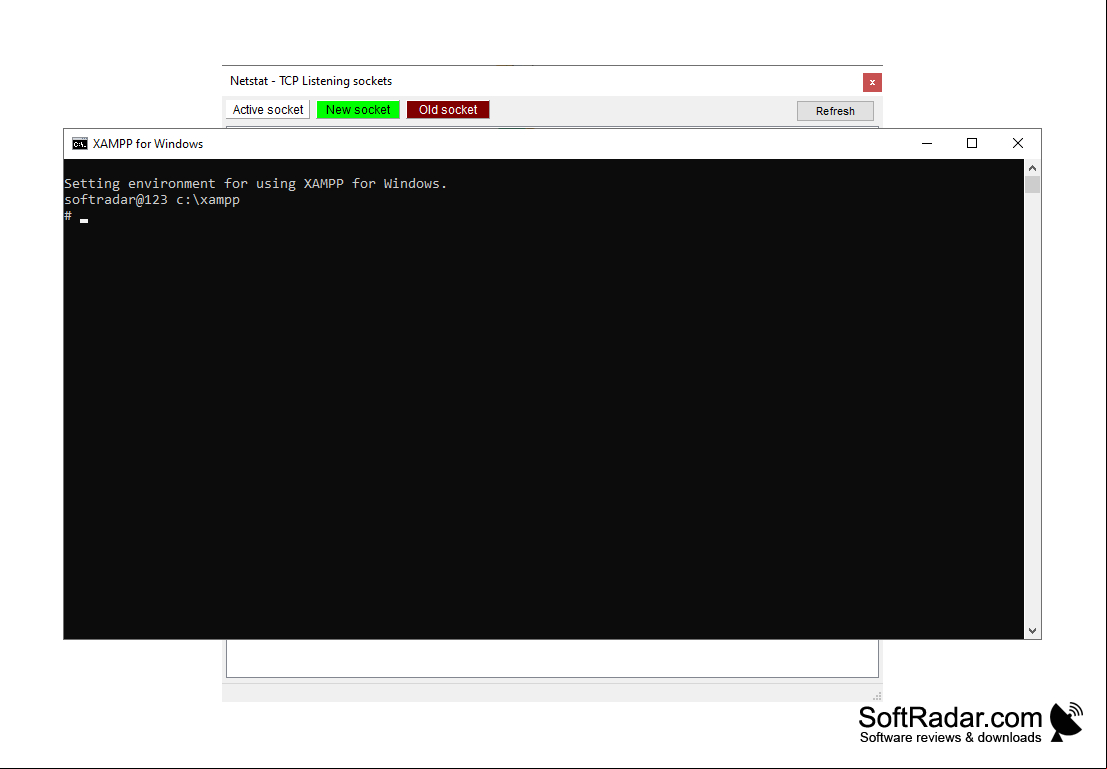
Task: Click the 'Setting environment for using XAMPP' line
Action: 256,184
